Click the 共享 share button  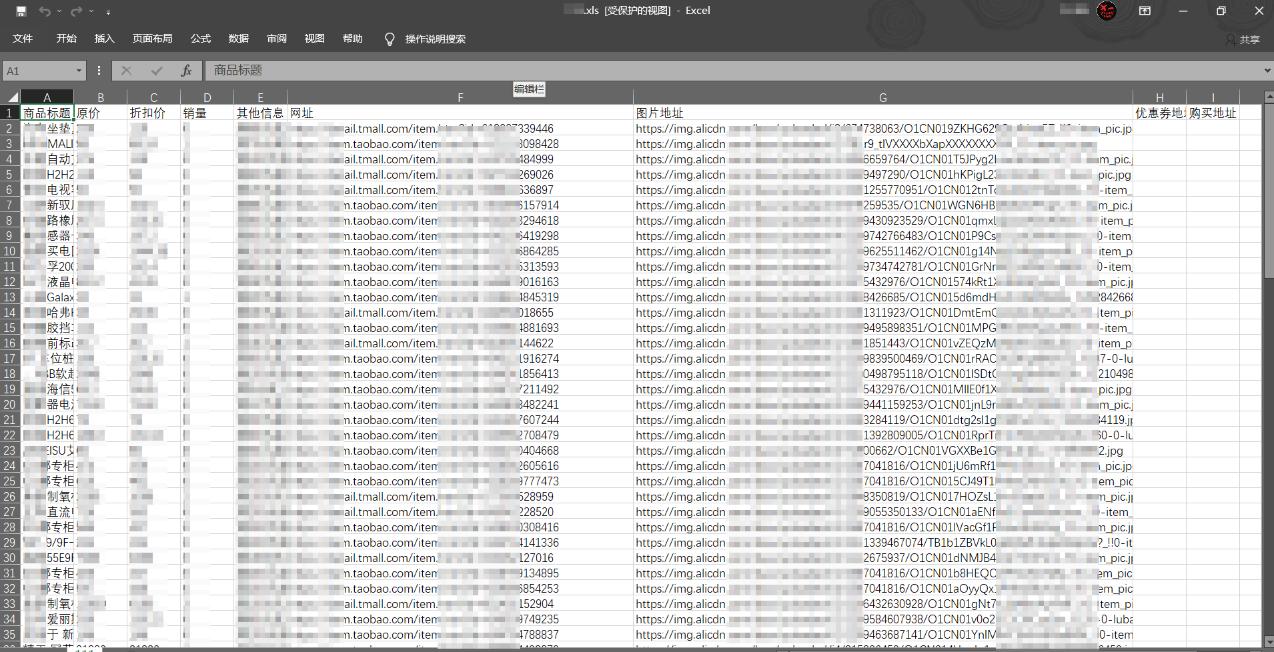(1243, 40)
